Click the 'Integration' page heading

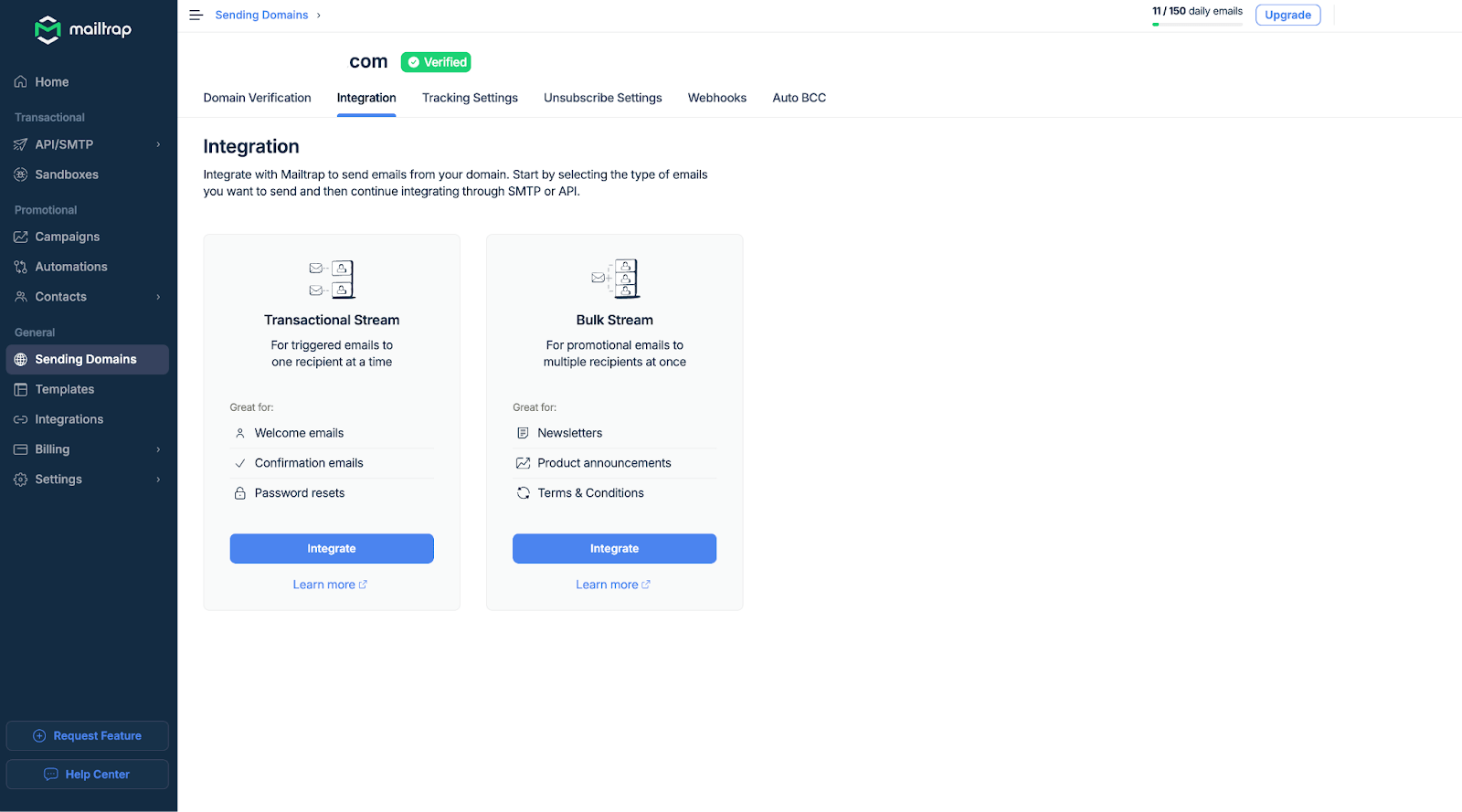pyautogui.click(x=251, y=146)
